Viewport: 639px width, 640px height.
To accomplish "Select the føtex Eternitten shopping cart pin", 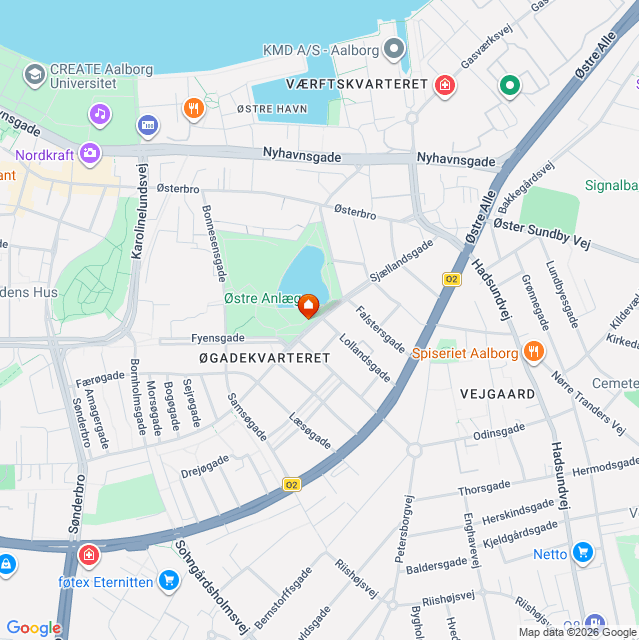I will (x=169, y=581).
